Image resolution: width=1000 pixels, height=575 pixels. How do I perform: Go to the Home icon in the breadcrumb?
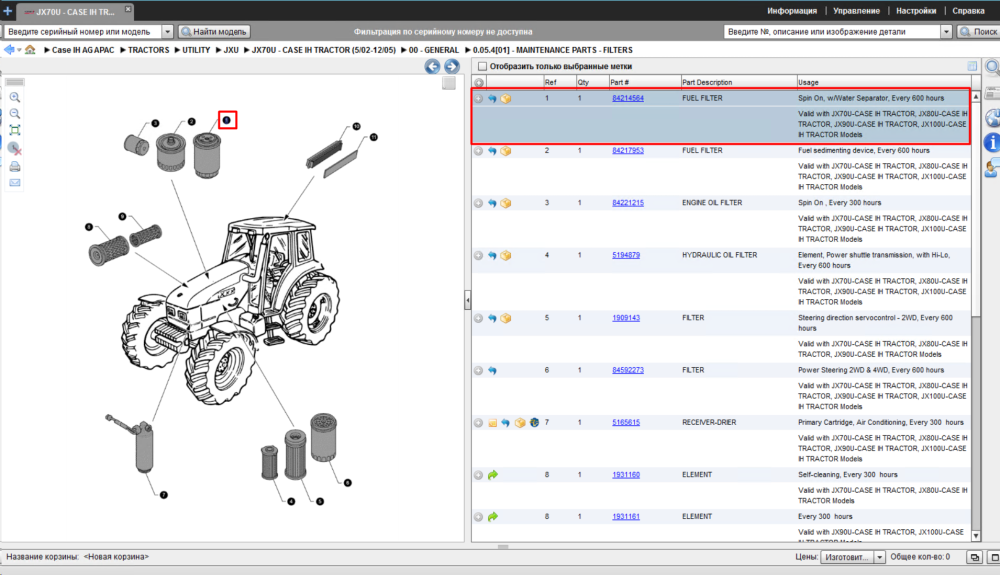pos(30,50)
